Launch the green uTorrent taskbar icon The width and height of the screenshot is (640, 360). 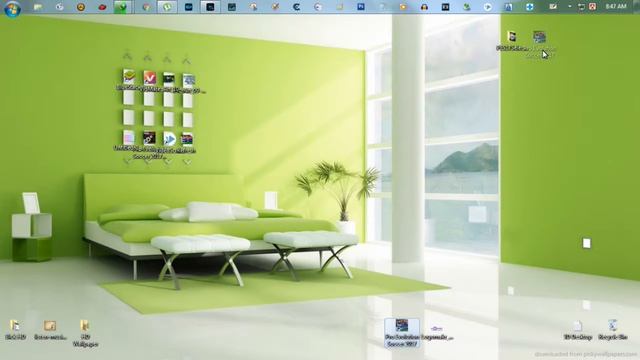click(x=167, y=7)
